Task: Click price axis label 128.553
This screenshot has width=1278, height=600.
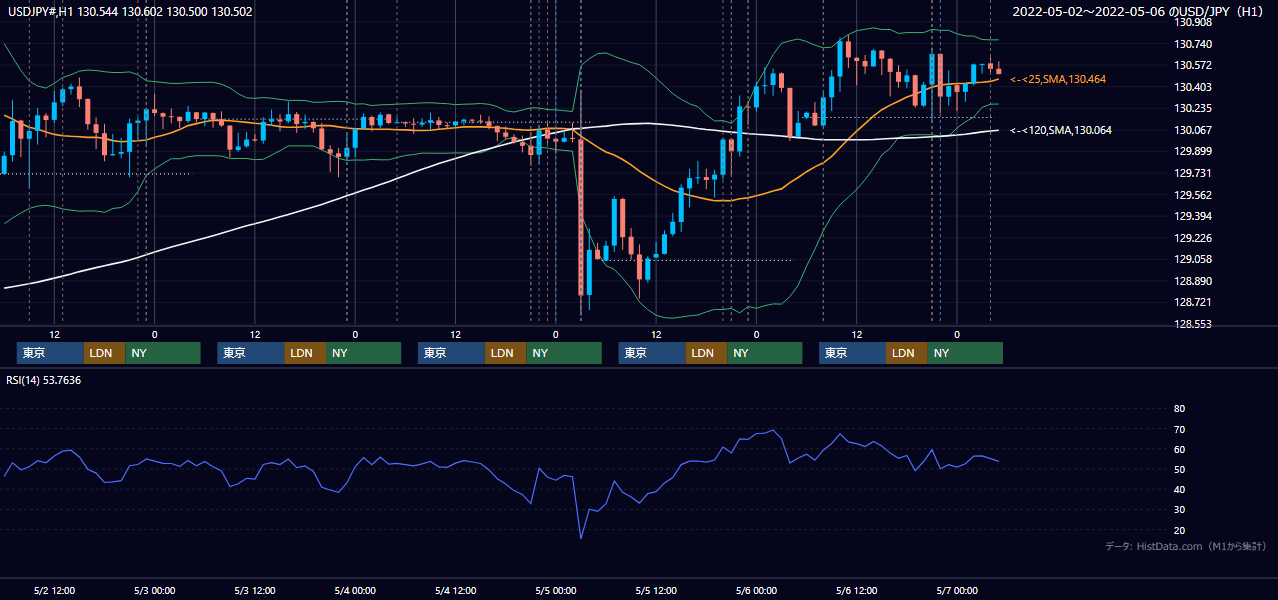Action: pyautogui.click(x=1193, y=325)
